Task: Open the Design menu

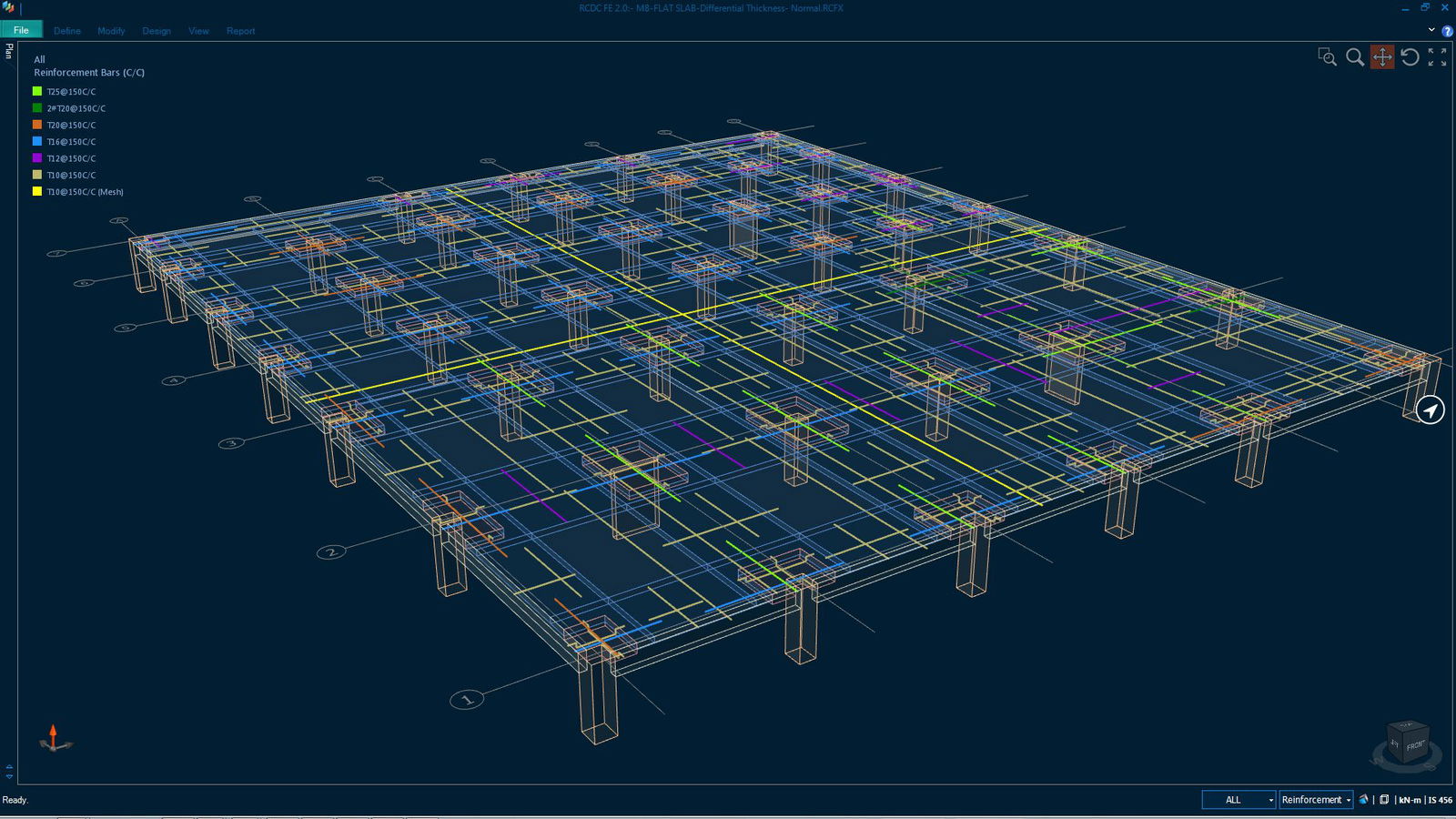Action: [x=157, y=31]
